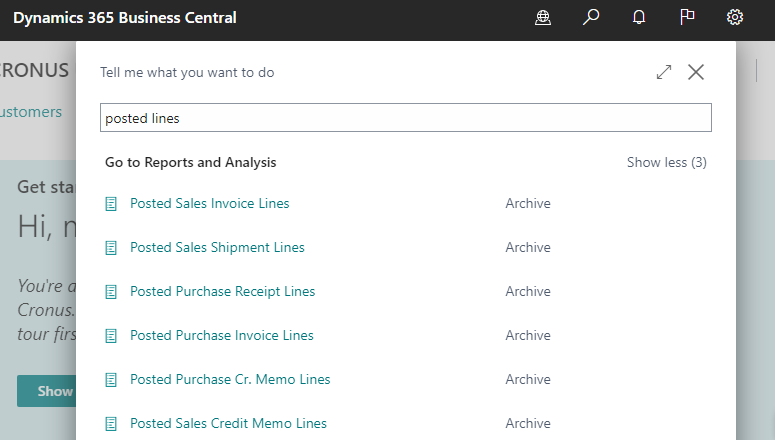
Task: Open Posted Purchase Receipt Lines
Action: (x=222, y=291)
